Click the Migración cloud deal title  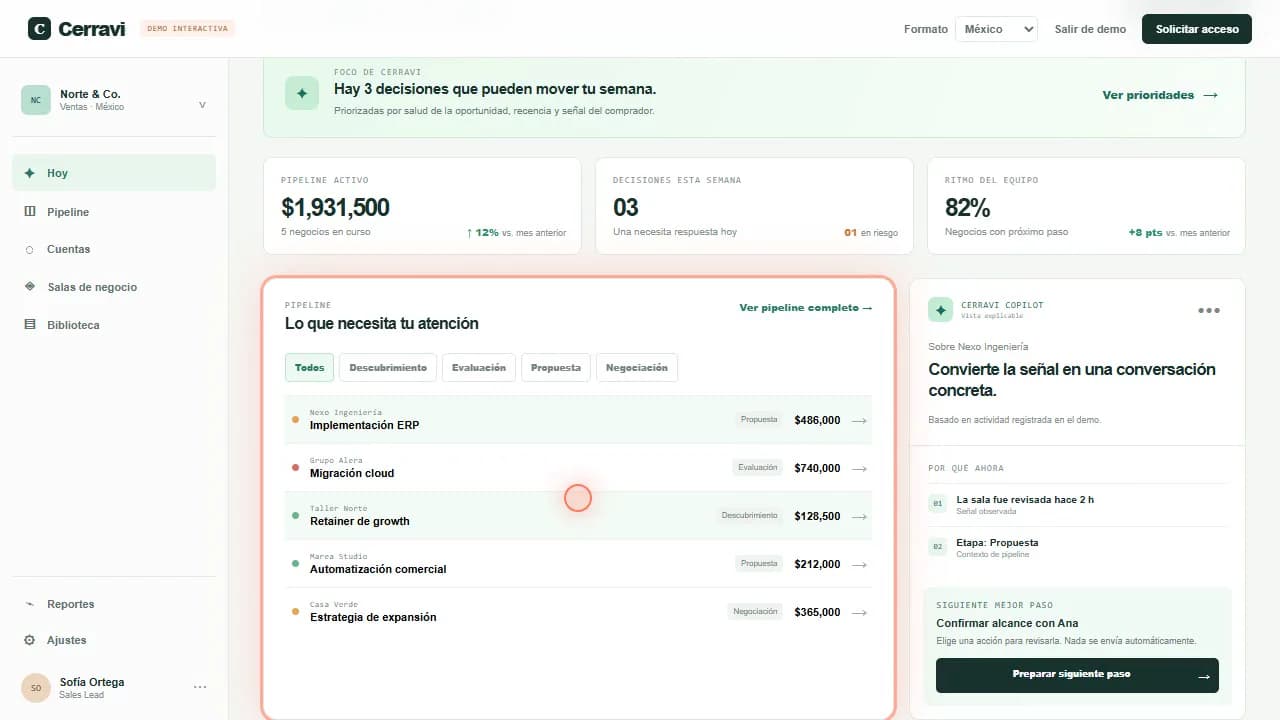tap(352, 473)
